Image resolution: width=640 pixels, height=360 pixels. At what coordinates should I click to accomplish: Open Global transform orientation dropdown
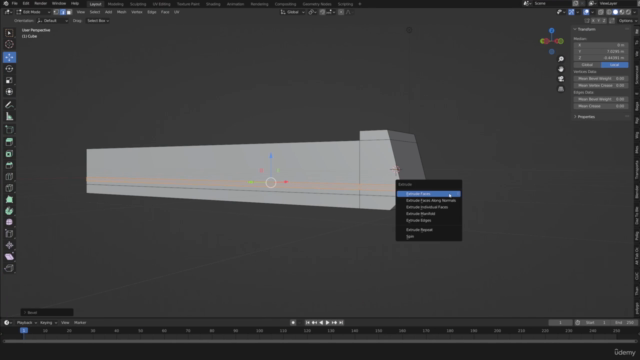[x=293, y=12]
